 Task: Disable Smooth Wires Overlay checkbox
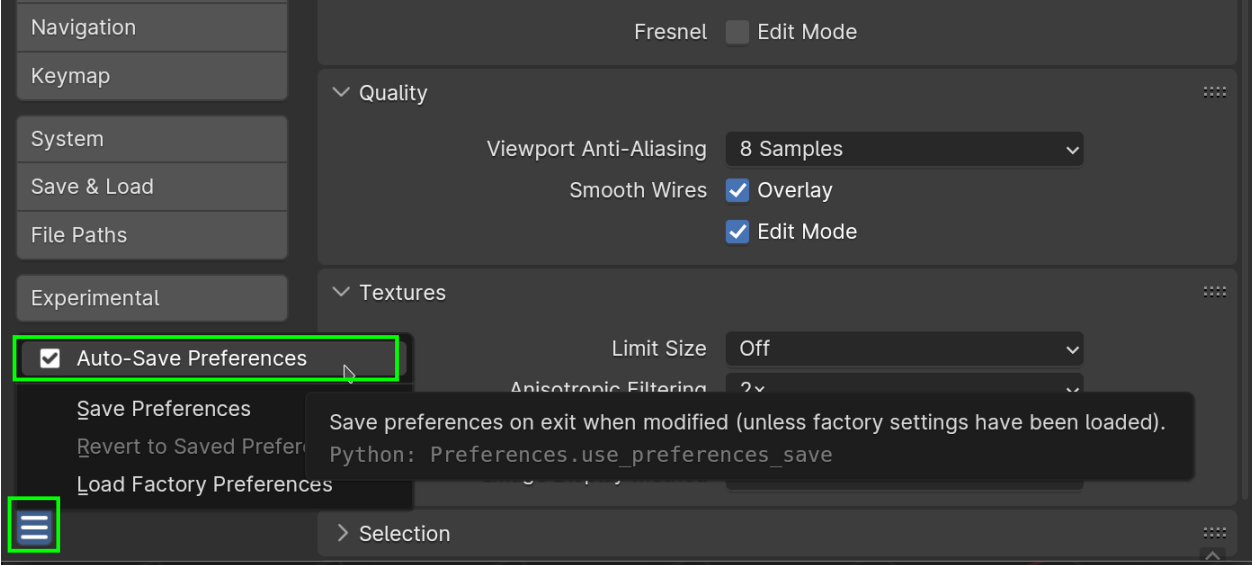point(737,190)
